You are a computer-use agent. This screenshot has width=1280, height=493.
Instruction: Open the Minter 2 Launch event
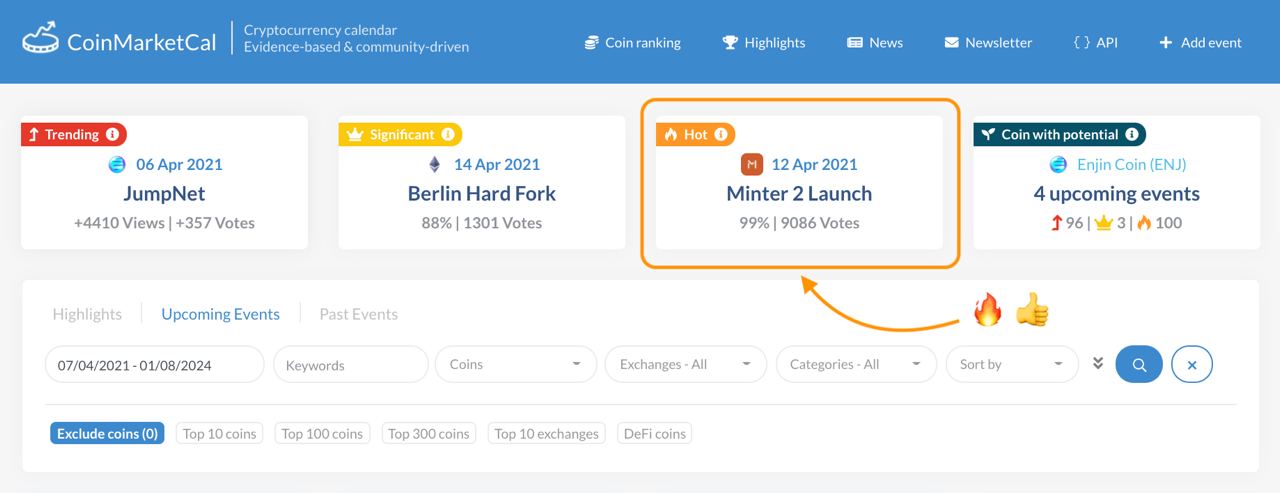tap(799, 193)
